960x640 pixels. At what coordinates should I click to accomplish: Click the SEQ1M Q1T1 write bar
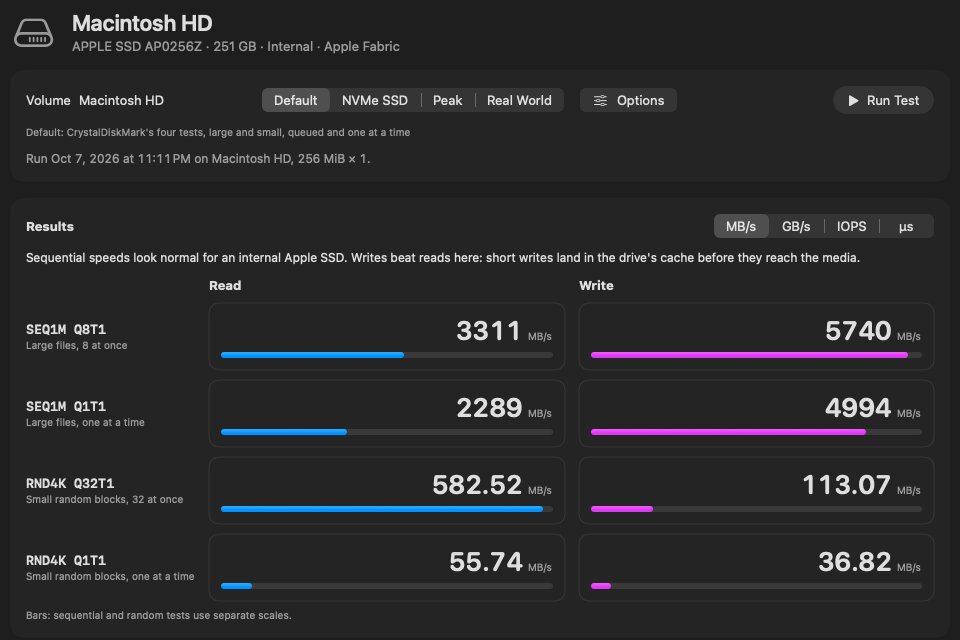tap(756, 432)
